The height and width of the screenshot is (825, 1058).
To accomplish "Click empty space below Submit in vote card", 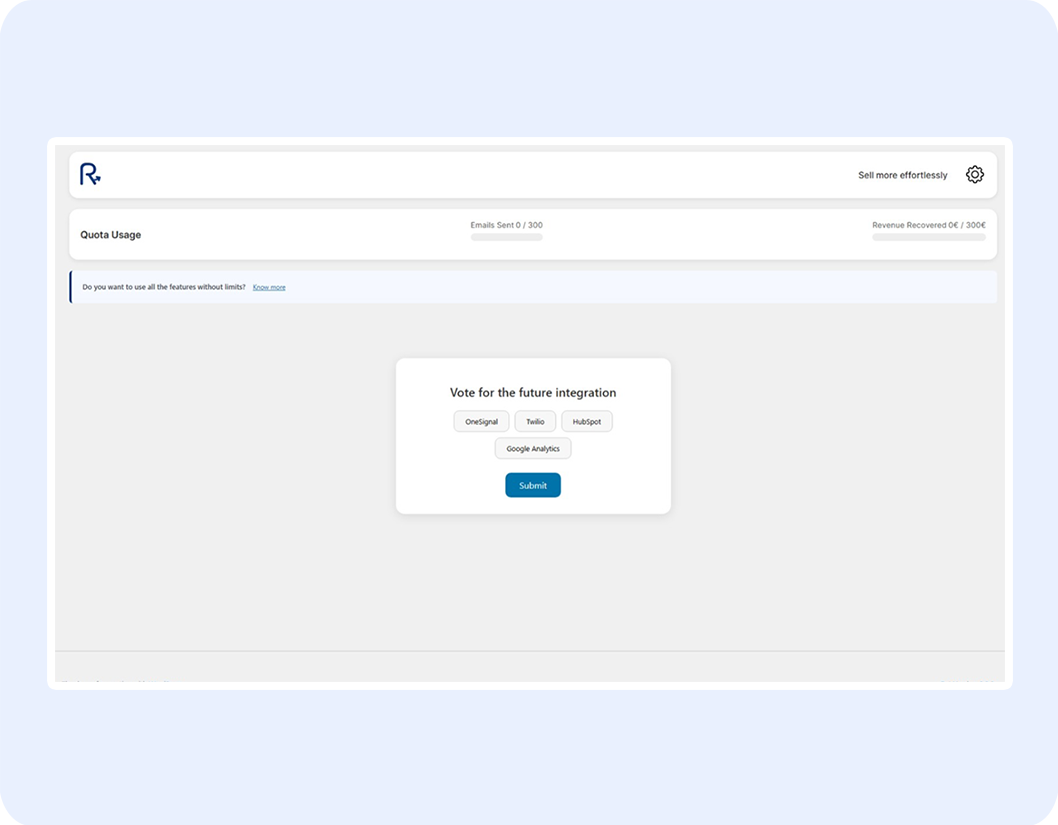I will 533,506.
